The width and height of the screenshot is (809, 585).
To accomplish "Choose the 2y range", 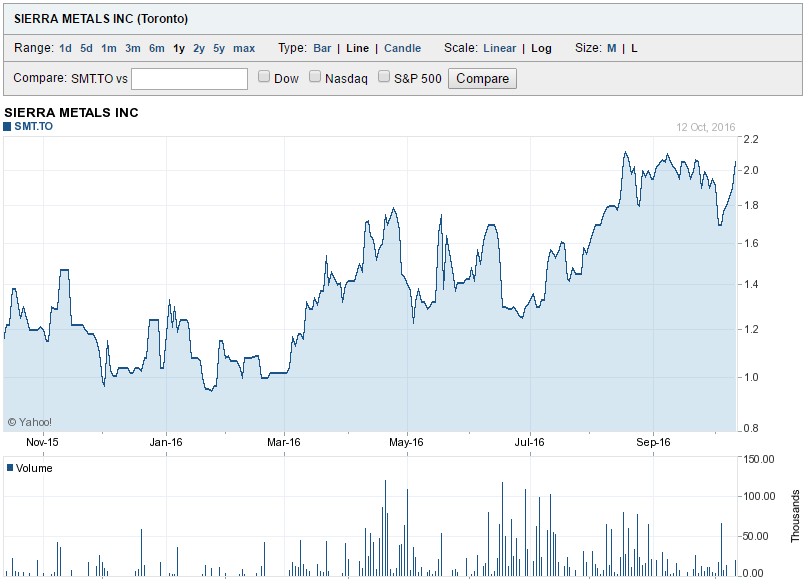I will [199, 48].
